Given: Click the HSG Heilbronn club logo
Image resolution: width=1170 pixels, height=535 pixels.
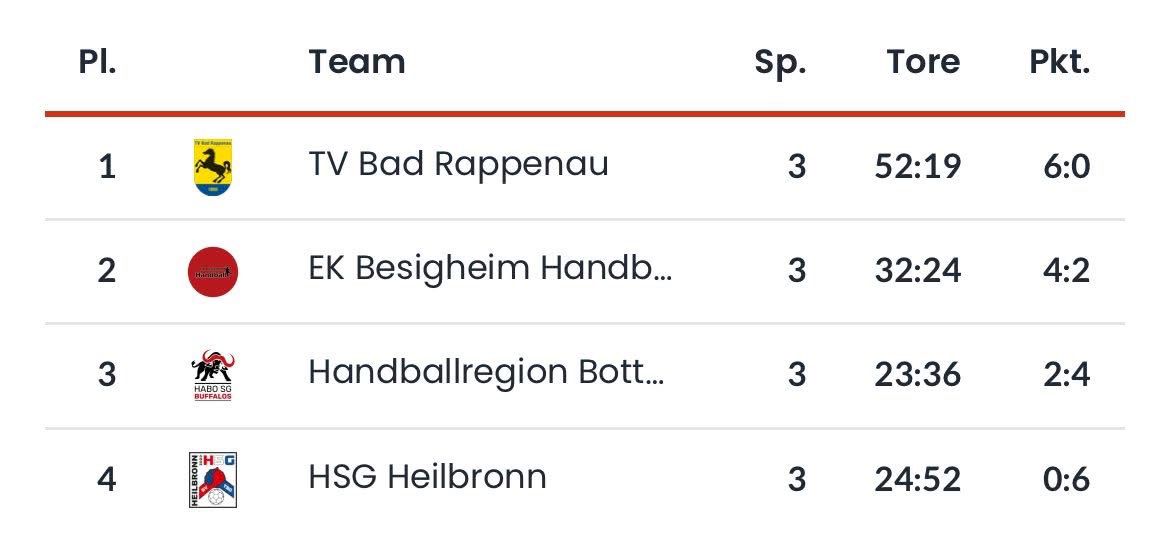Looking at the screenshot, I should click(x=212, y=479).
